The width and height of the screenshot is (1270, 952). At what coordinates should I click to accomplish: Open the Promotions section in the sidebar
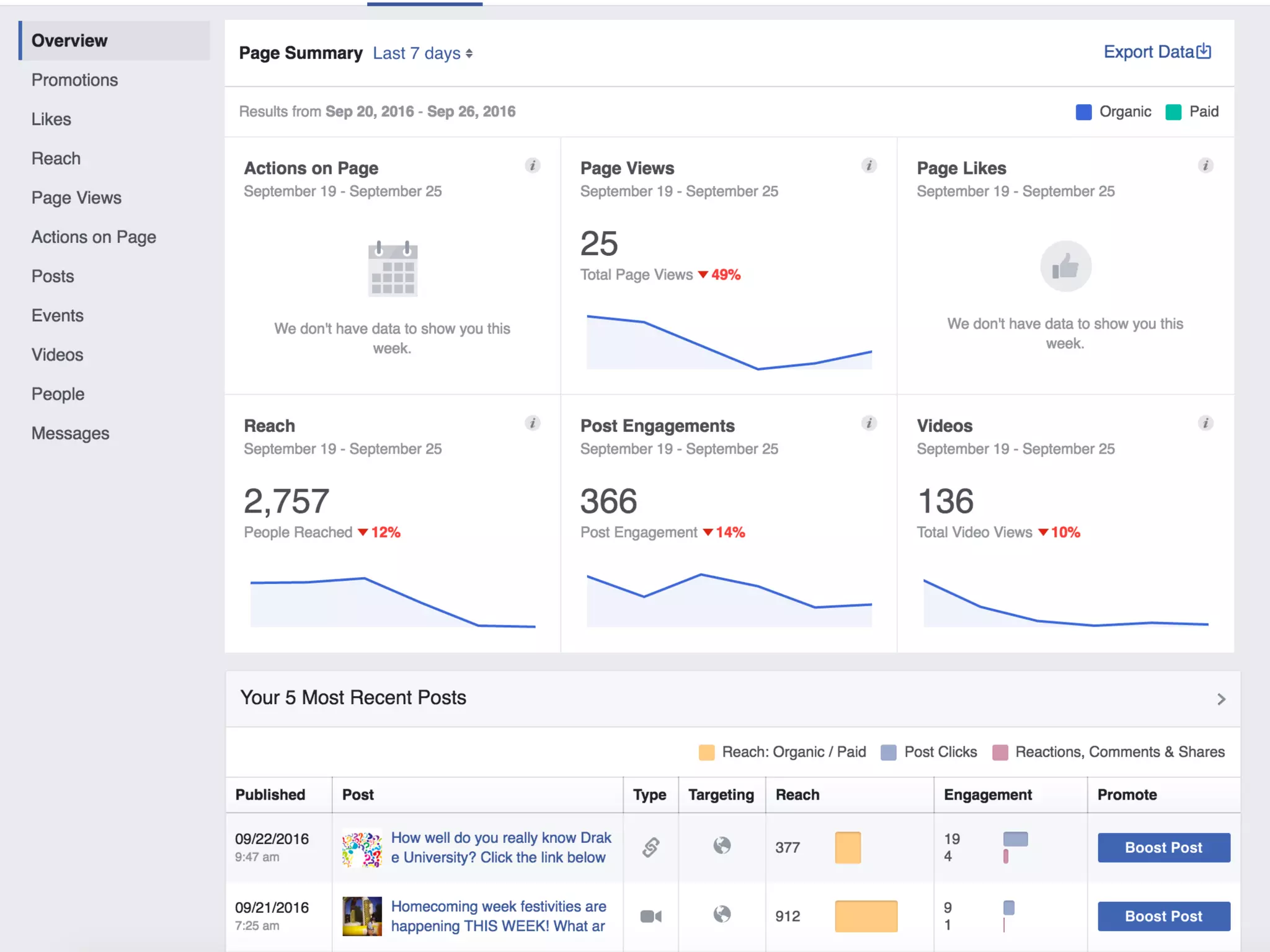(x=74, y=80)
